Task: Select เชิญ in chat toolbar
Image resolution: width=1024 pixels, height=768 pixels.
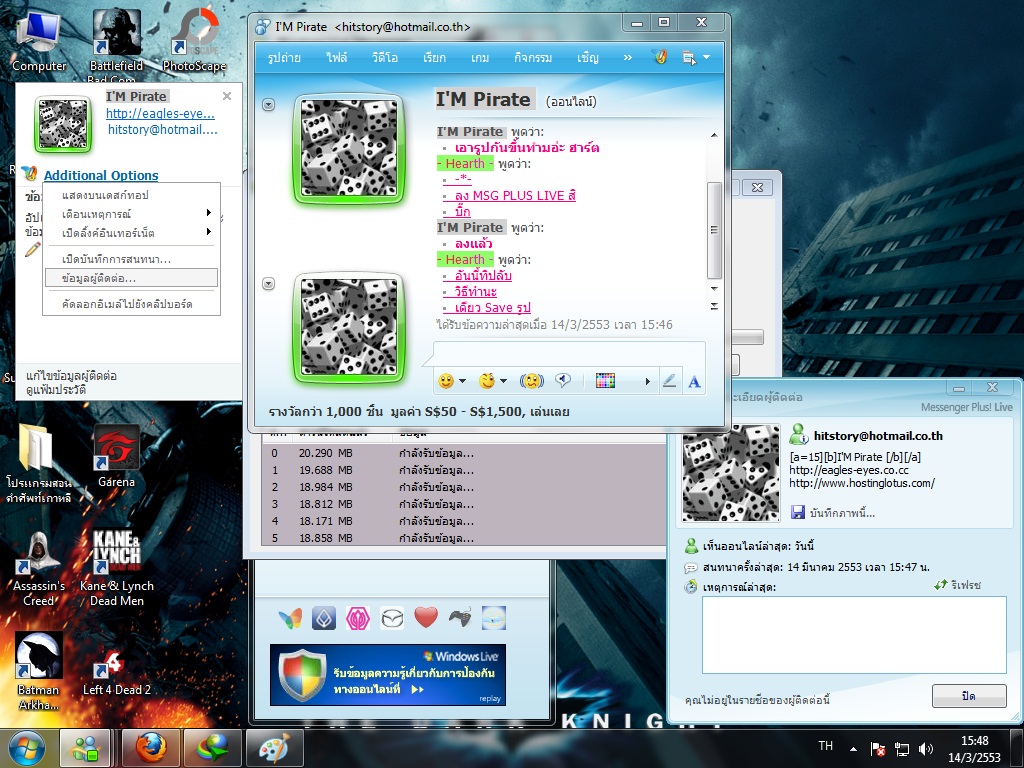Action: (588, 57)
